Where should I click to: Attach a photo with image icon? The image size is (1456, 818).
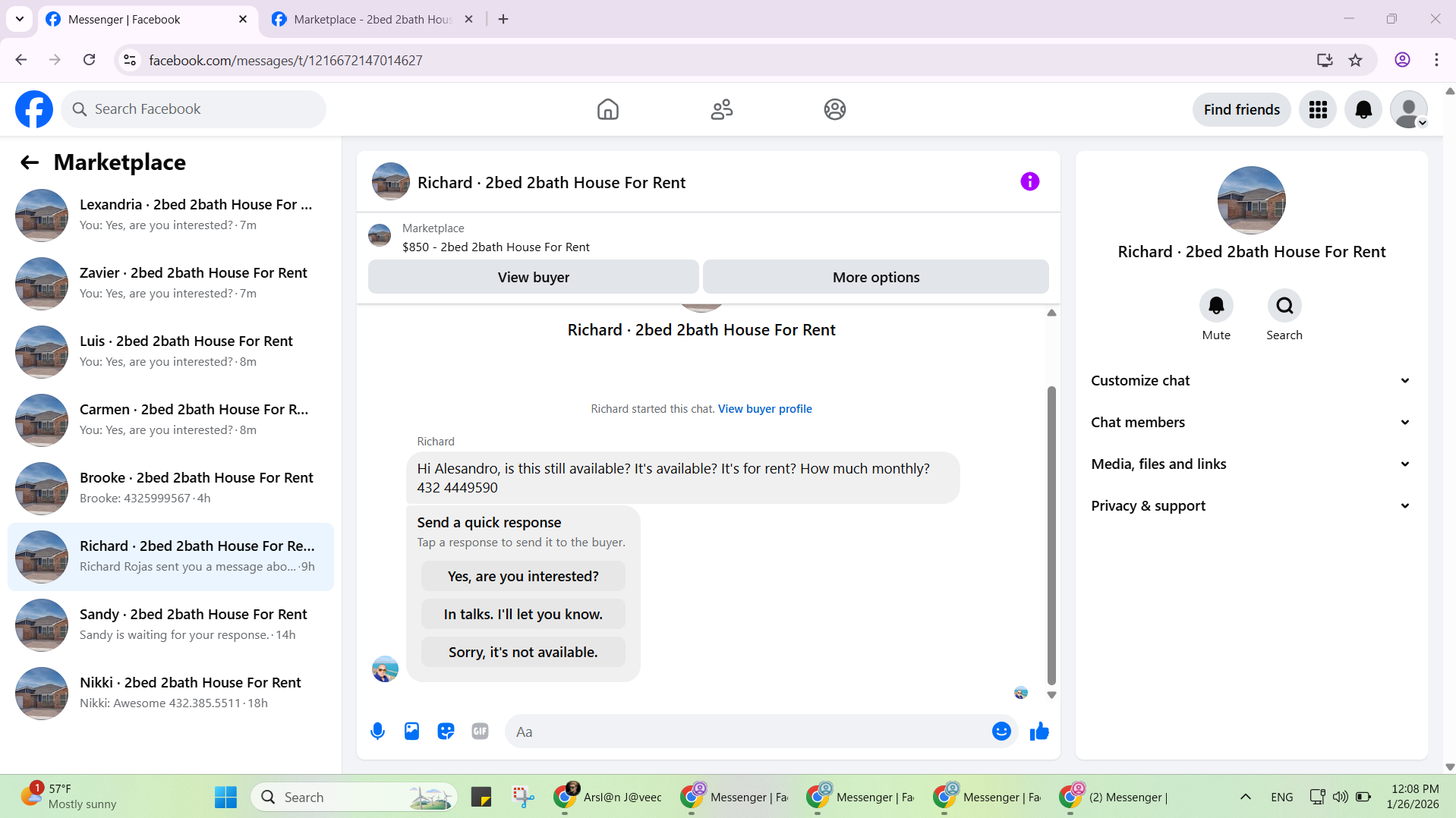[x=411, y=731]
